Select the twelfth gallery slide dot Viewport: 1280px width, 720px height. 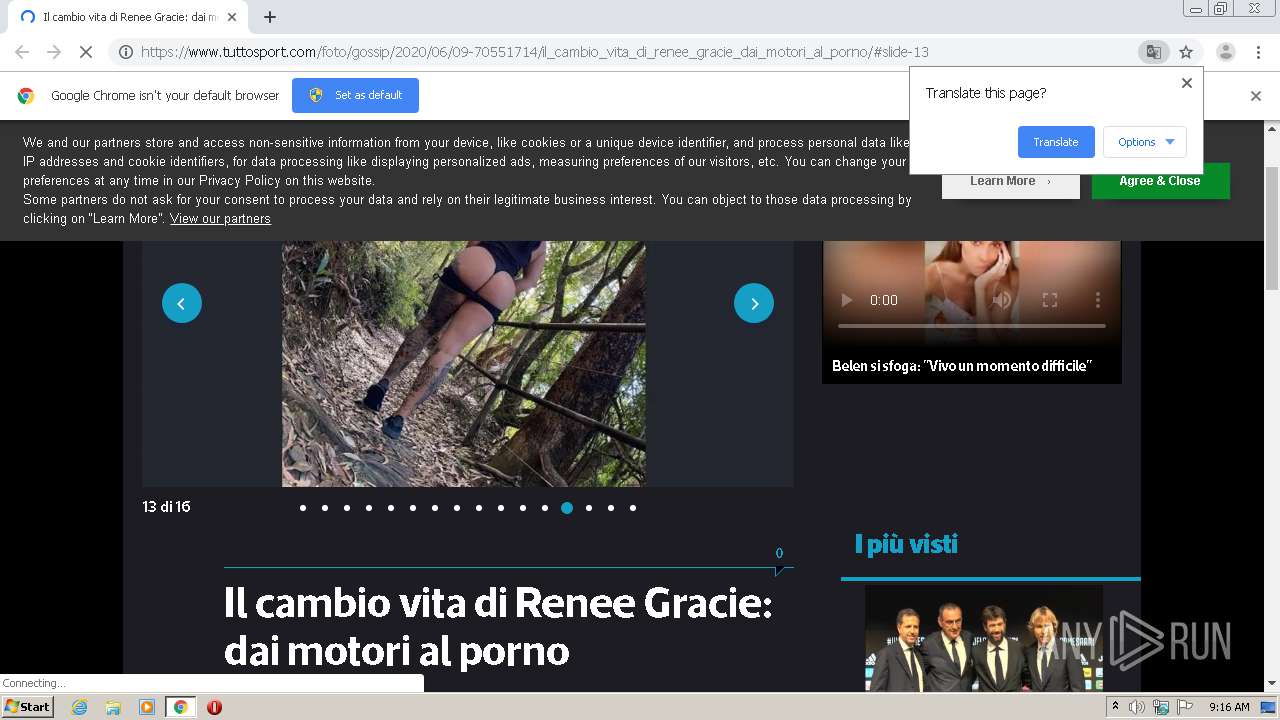pyautogui.click(x=545, y=508)
